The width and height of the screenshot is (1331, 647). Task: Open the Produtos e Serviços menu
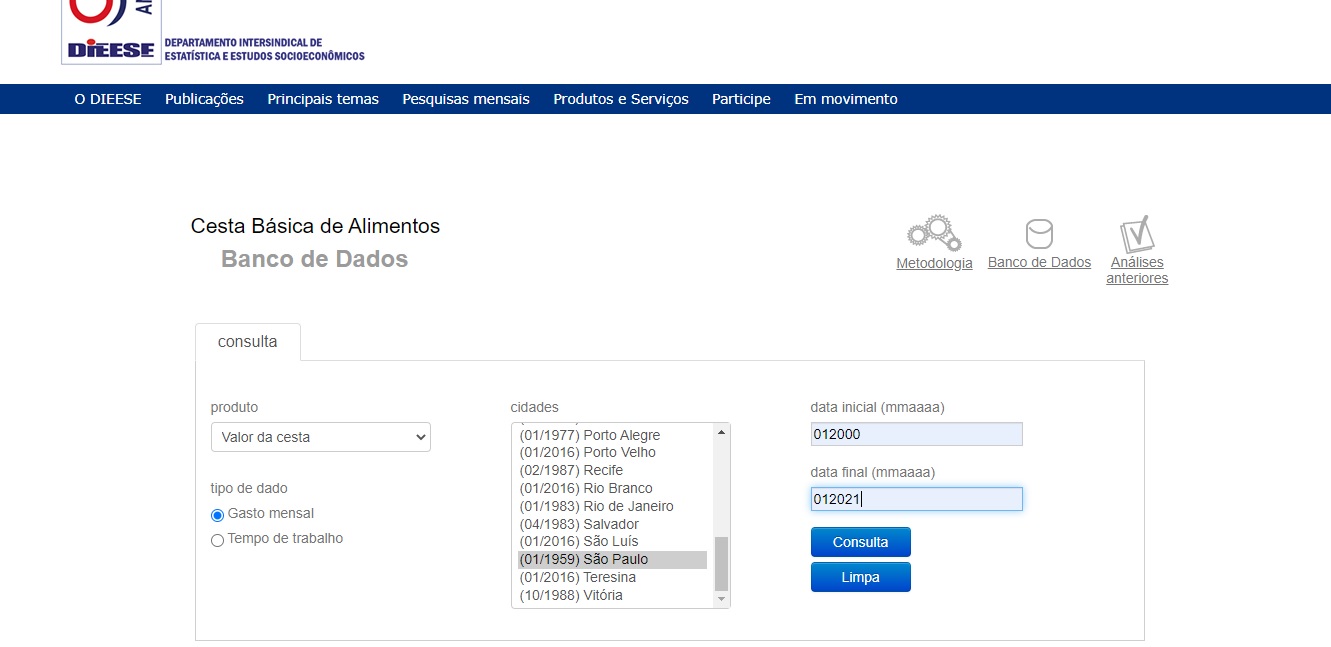pos(620,99)
